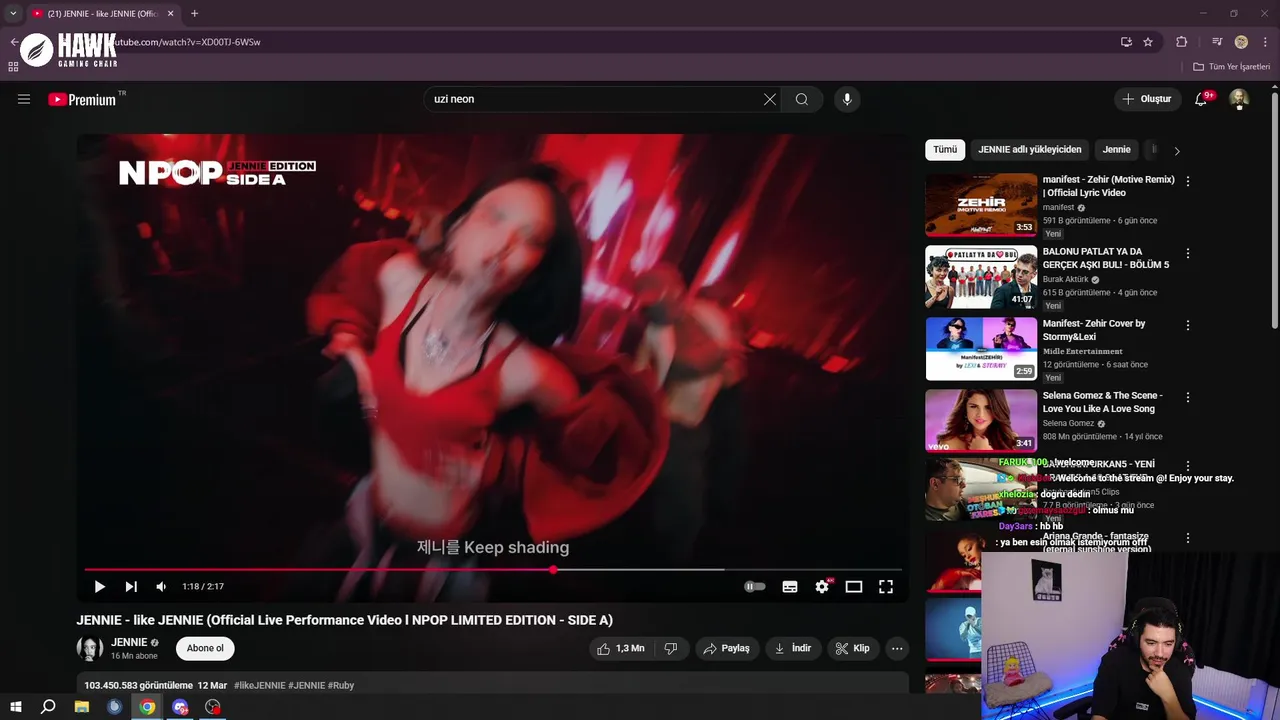Open Chrome tab search dropdown arrow
The width and height of the screenshot is (1280, 720).
point(13,14)
